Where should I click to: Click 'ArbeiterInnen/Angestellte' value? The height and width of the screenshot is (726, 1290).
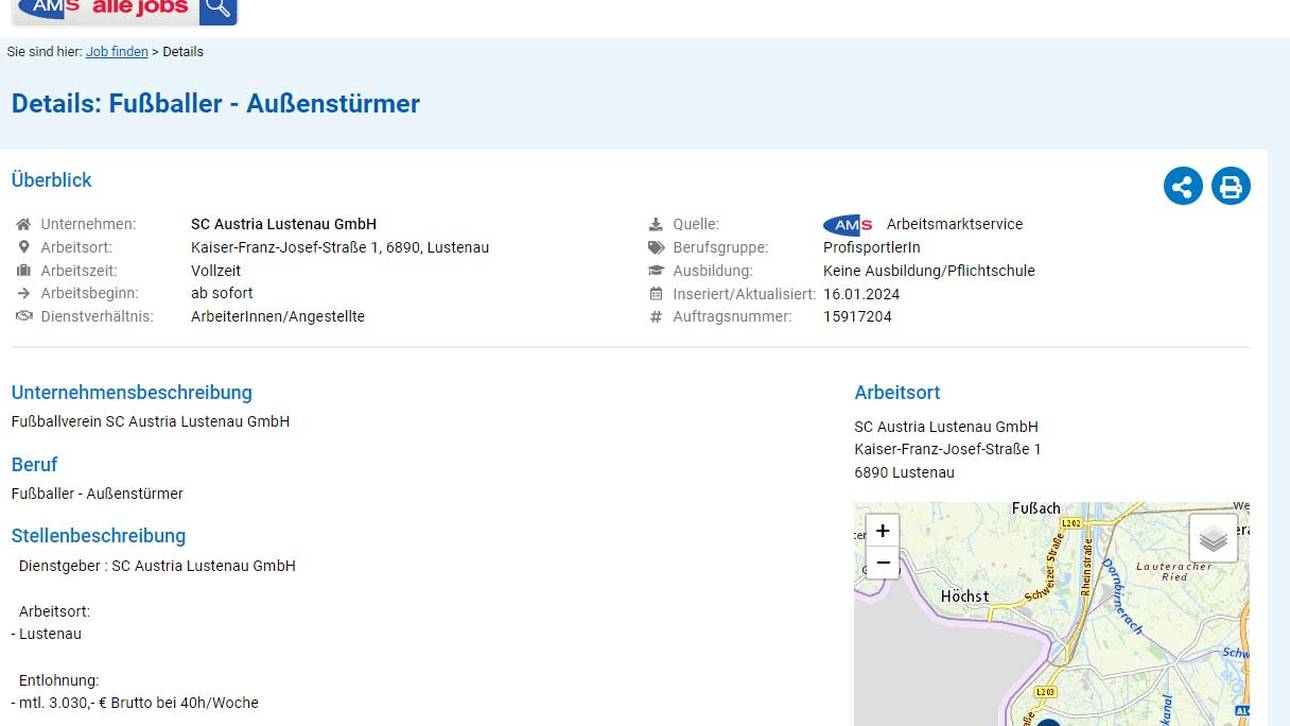[x=278, y=316]
